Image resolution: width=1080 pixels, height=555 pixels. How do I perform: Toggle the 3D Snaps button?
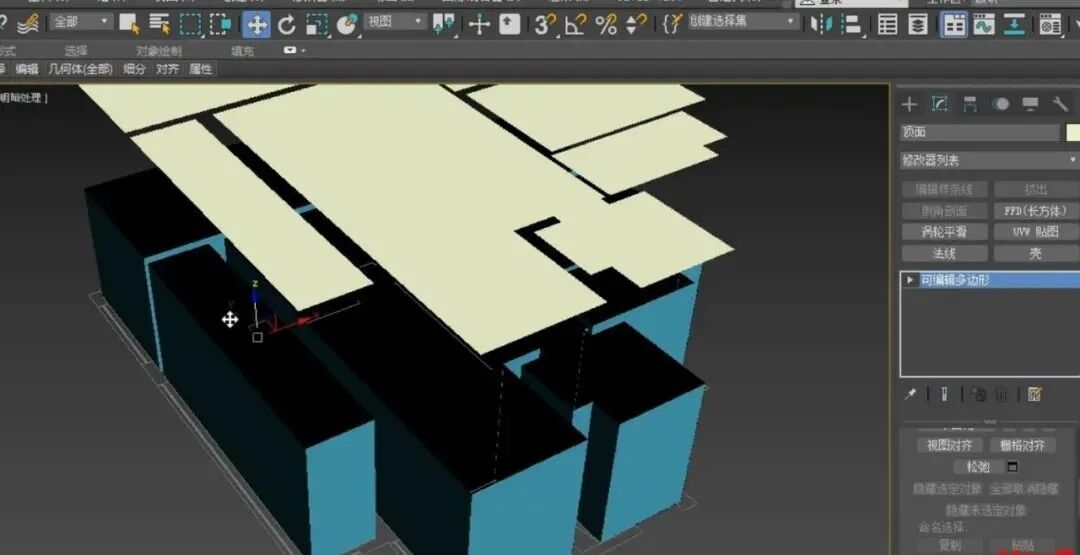[545, 25]
